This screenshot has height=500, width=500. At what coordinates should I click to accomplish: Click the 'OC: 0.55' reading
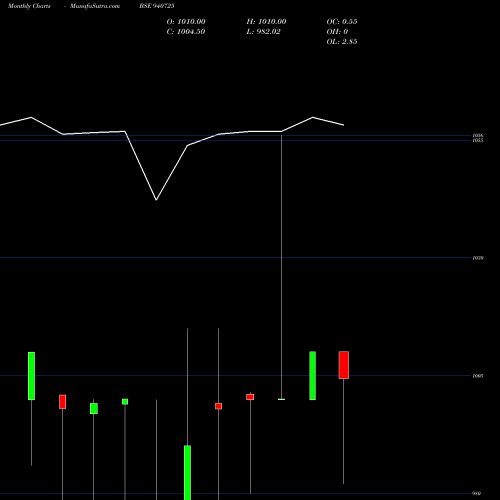click(342, 22)
